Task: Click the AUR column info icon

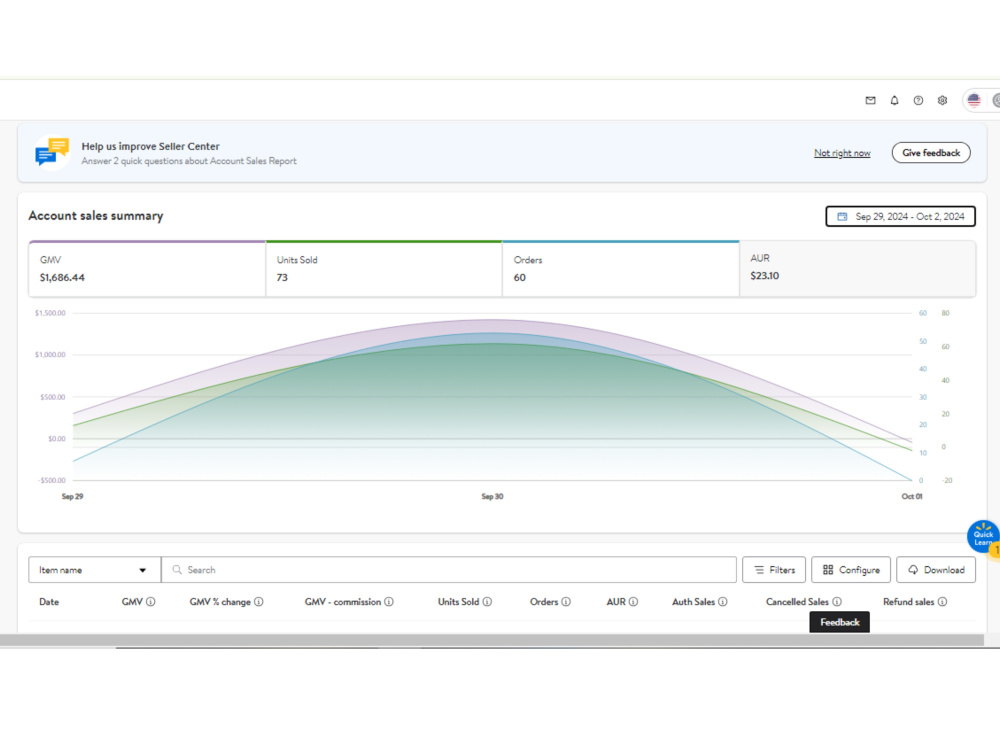Action: (x=633, y=601)
